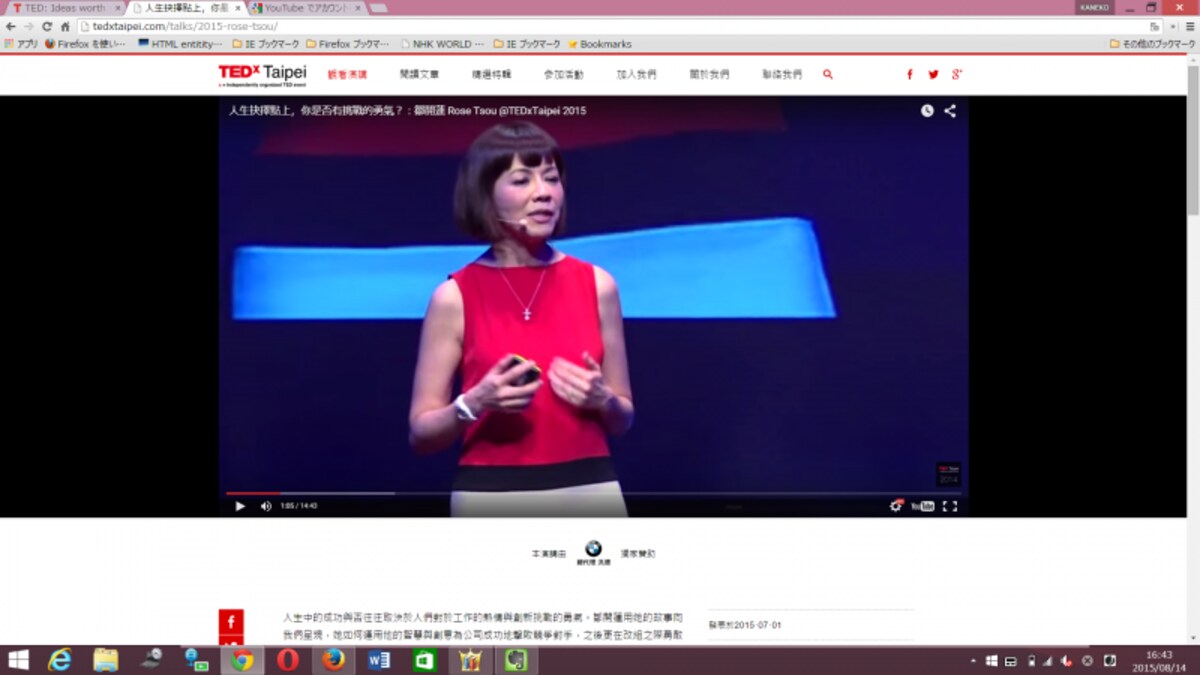
Task: Open the 'Firefox を使い' bookmark
Action: coord(85,44)
